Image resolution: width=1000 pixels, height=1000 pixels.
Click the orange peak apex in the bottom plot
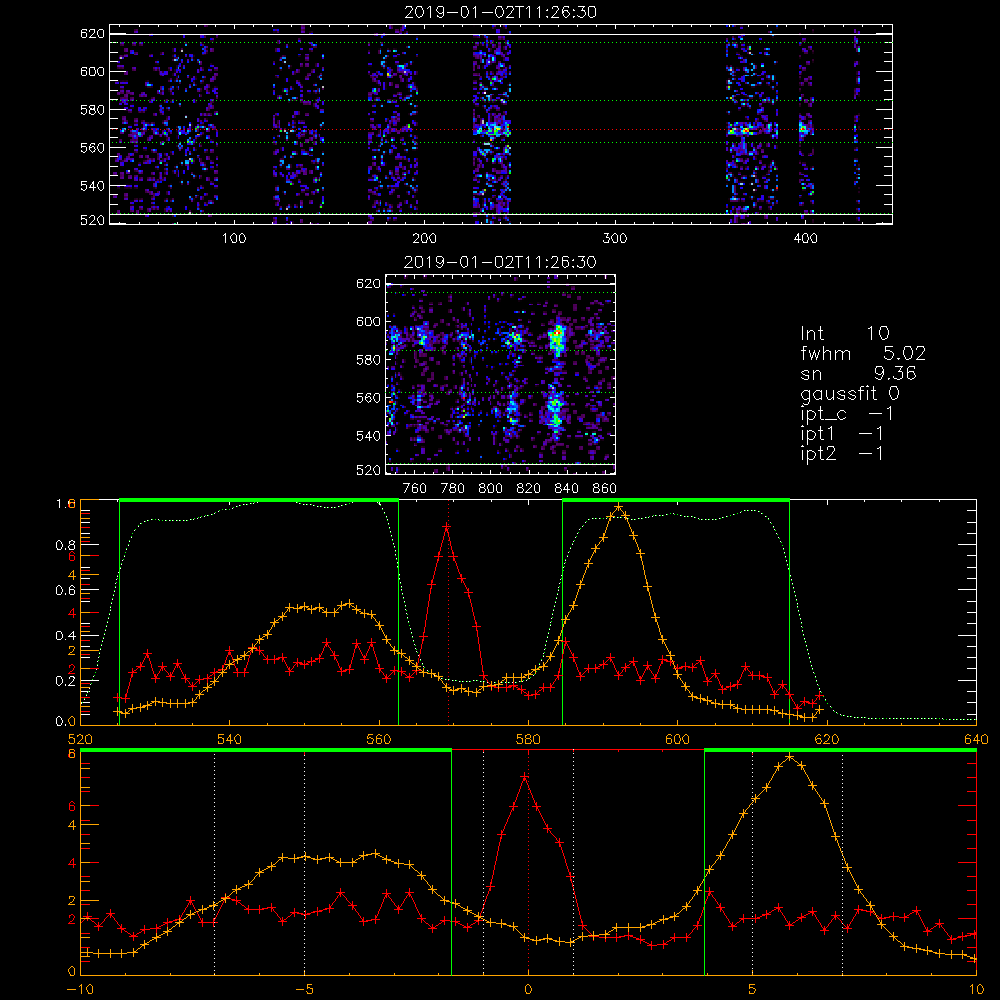790,756
